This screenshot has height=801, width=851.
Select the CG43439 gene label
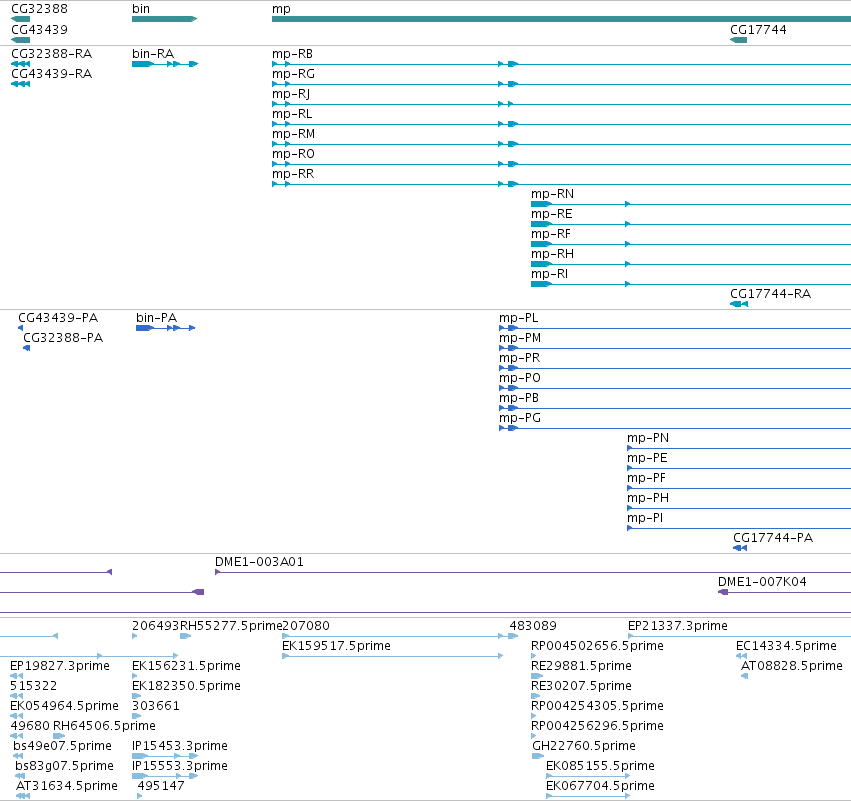40,30
